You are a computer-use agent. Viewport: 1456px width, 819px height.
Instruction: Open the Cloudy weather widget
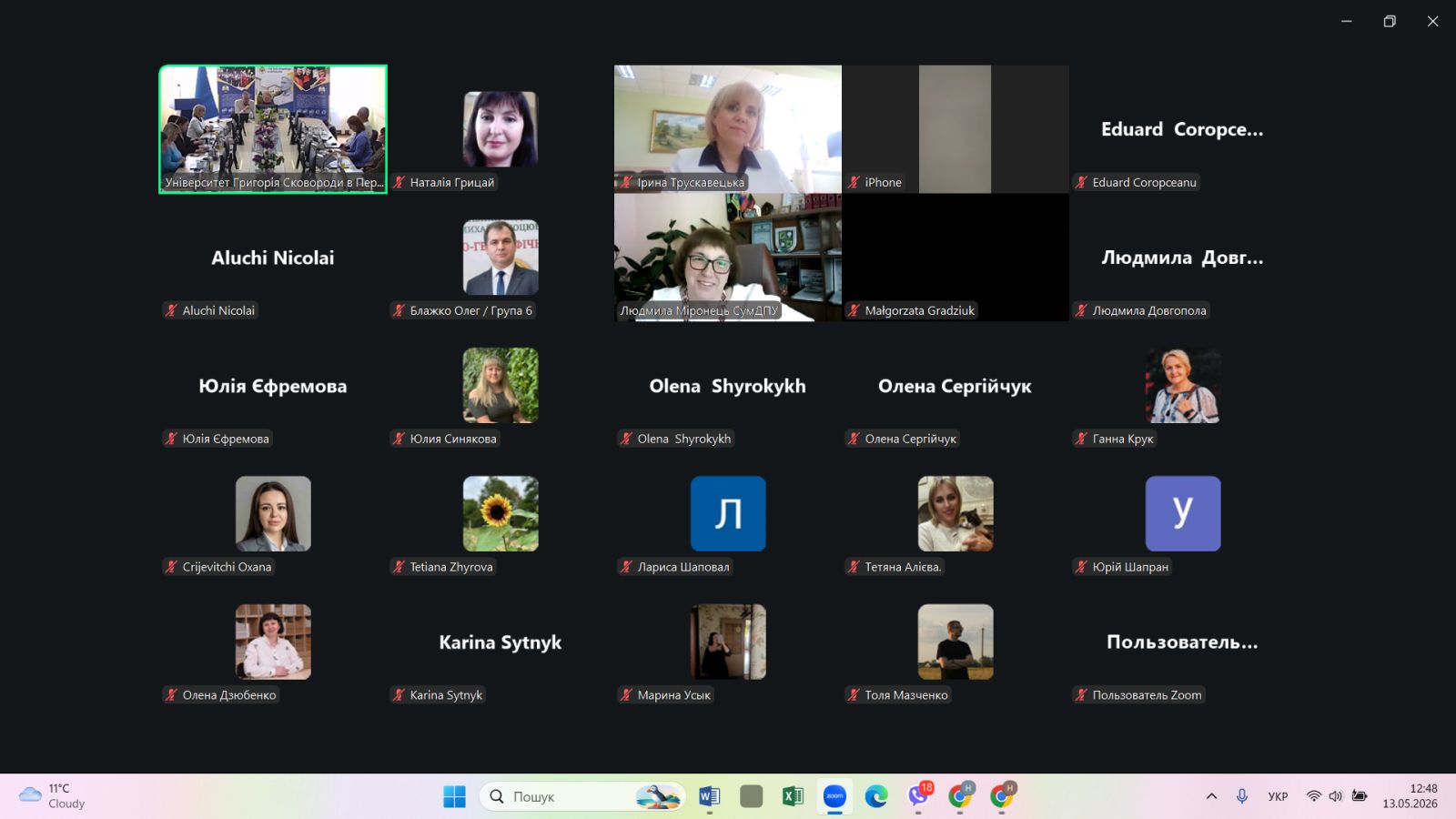pos(53,796)
